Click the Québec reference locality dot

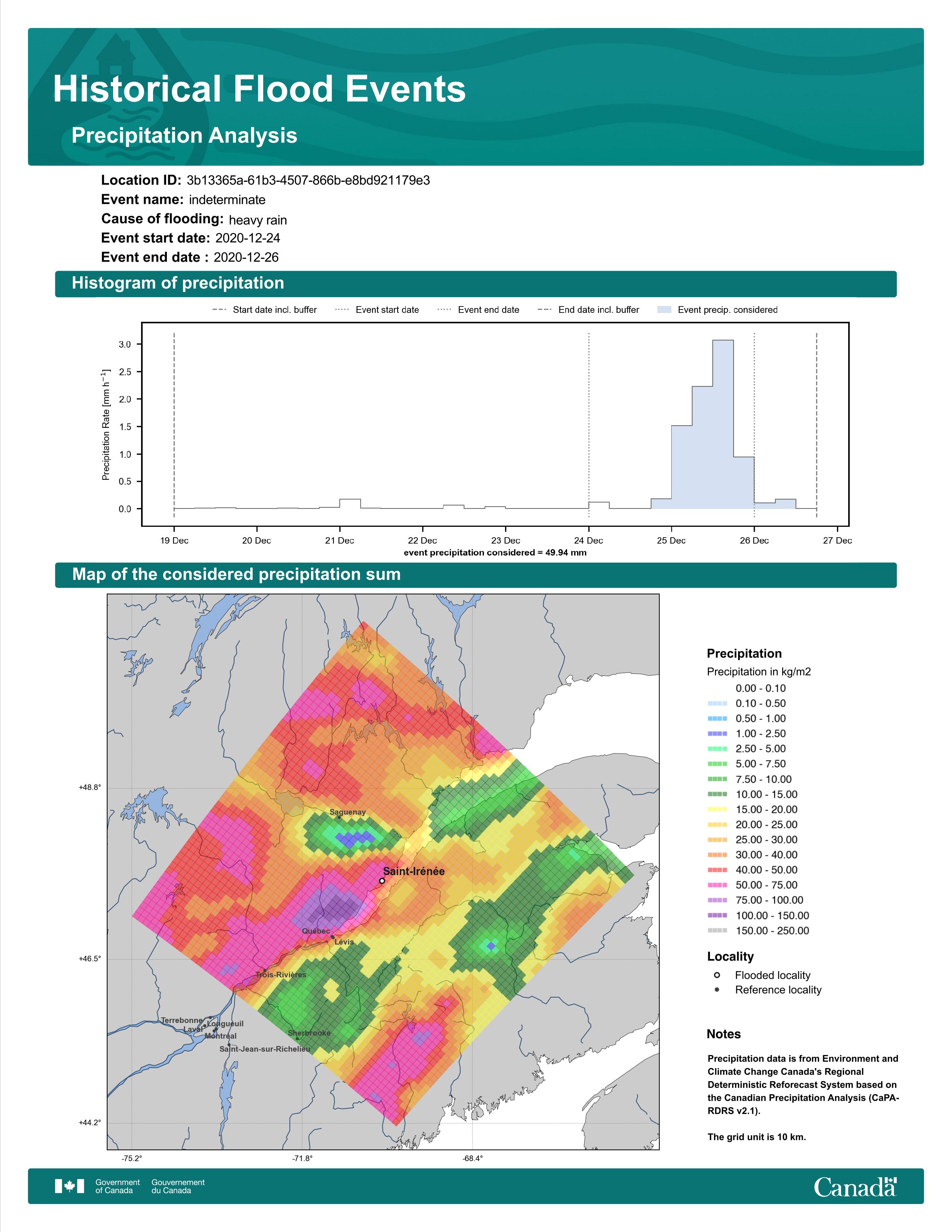333,937
